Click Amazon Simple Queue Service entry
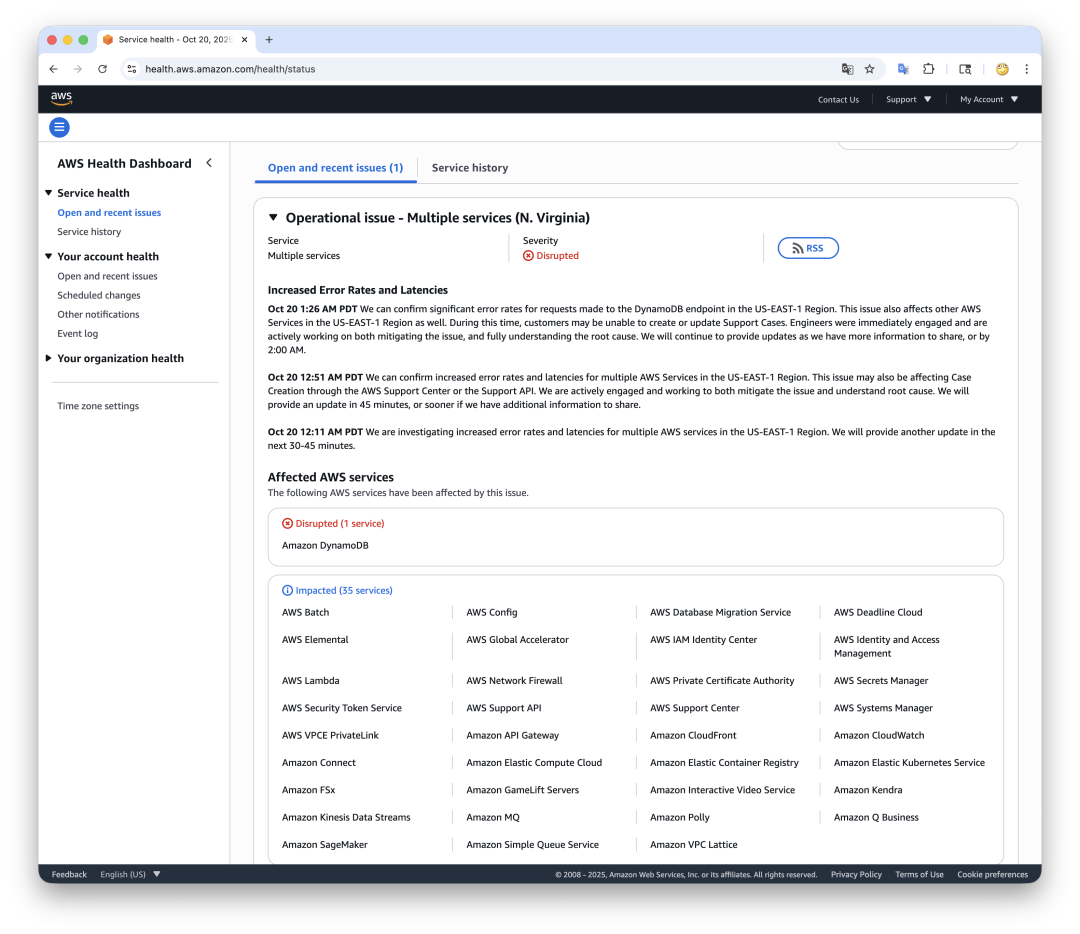Viewport: 1080px width, 934px height. click(x=532, y=844)
